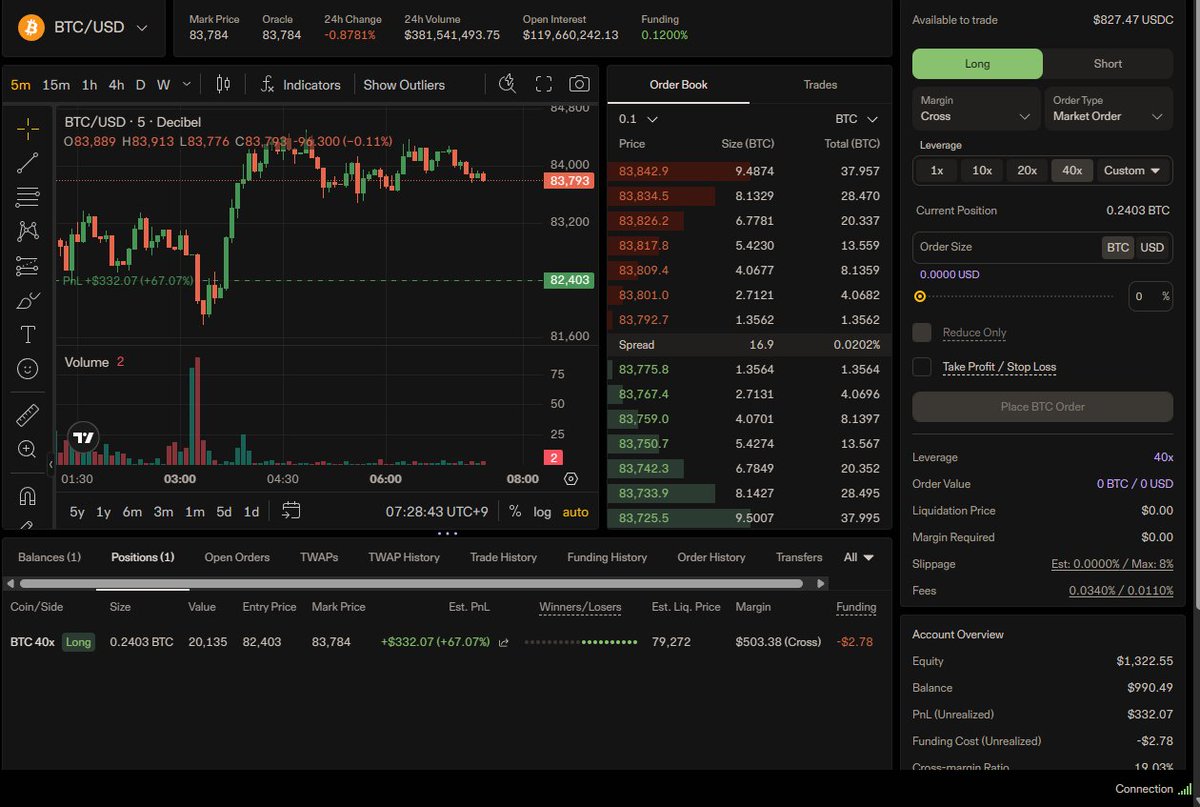
Task: Expand more timeframes chevron after W
Action: 189,85
